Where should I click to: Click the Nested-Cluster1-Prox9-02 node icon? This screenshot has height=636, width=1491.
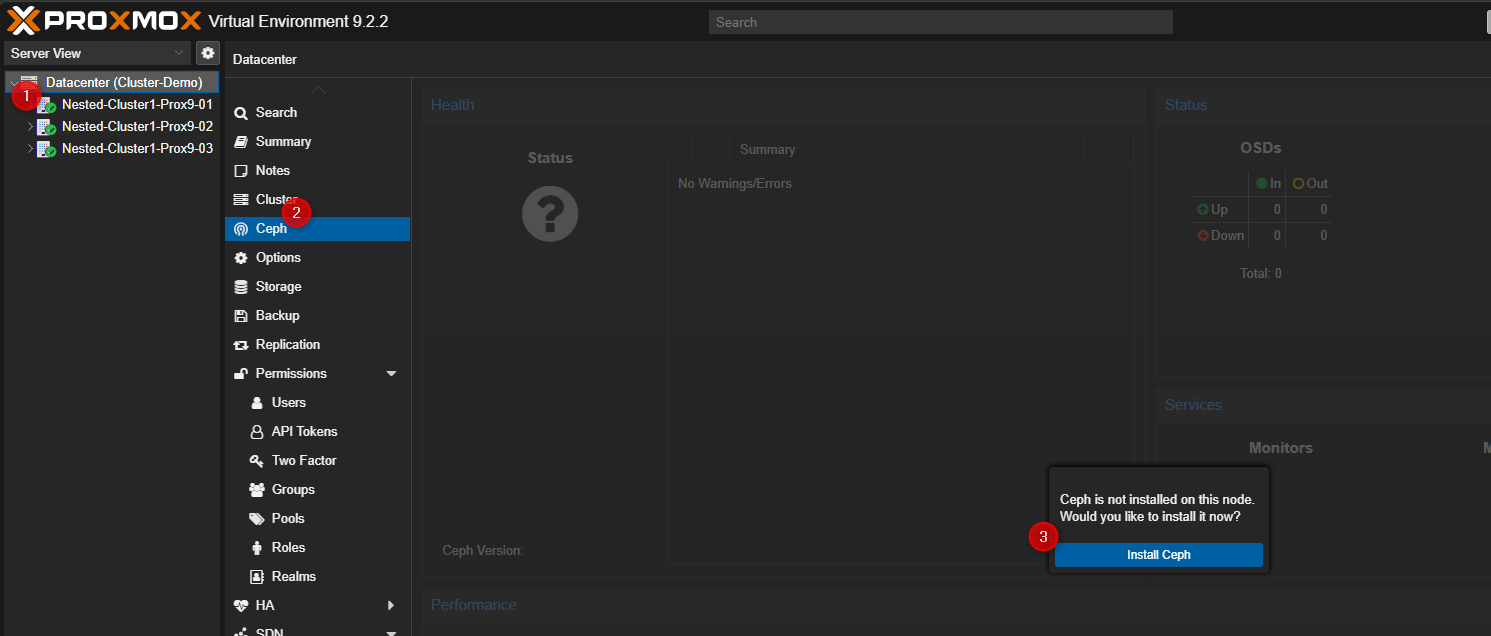[x=46, y=127]
